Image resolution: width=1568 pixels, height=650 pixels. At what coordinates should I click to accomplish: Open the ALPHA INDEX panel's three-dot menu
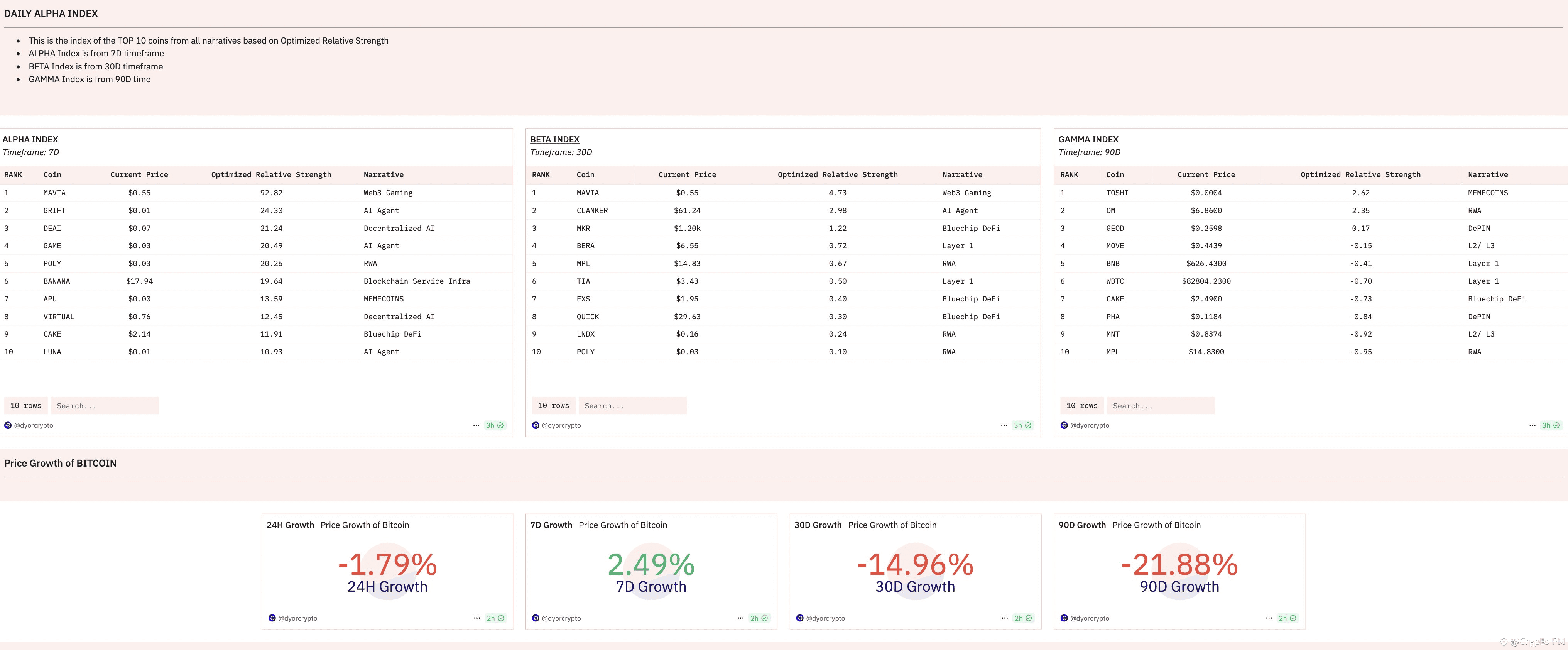point(476,425)
